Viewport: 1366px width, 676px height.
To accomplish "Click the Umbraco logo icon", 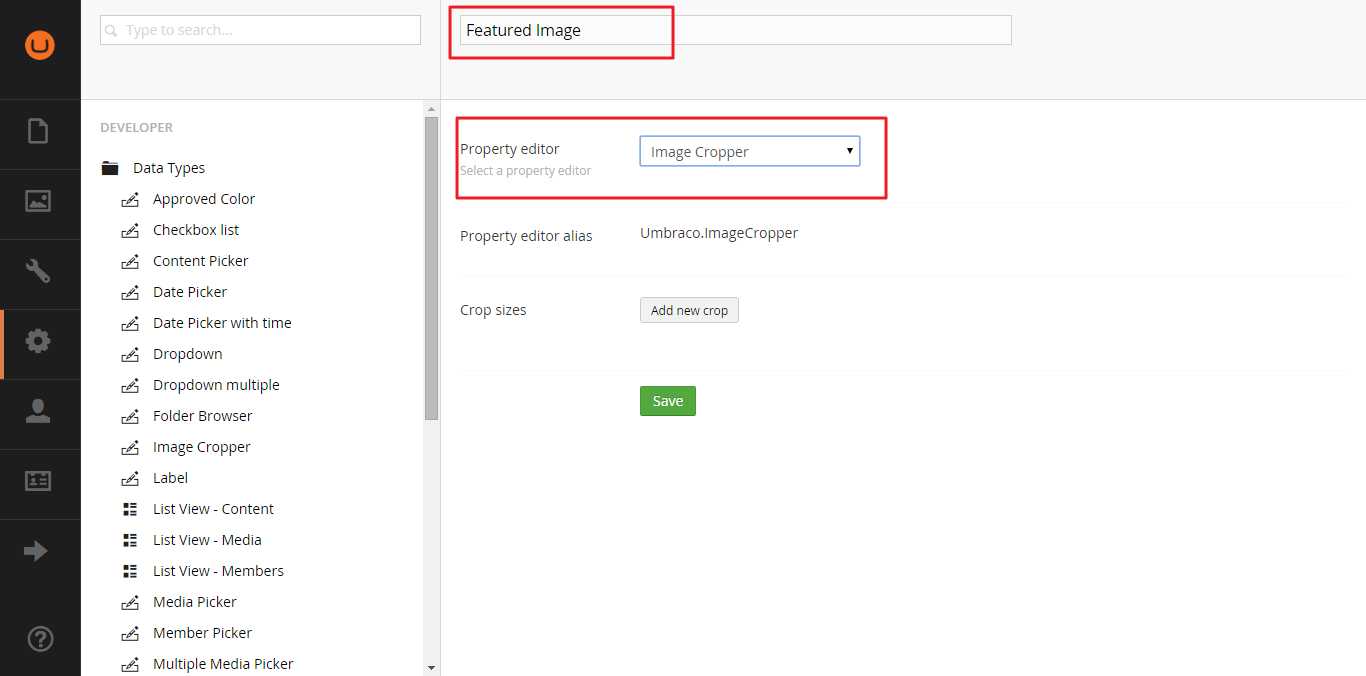I will point(40,45).
